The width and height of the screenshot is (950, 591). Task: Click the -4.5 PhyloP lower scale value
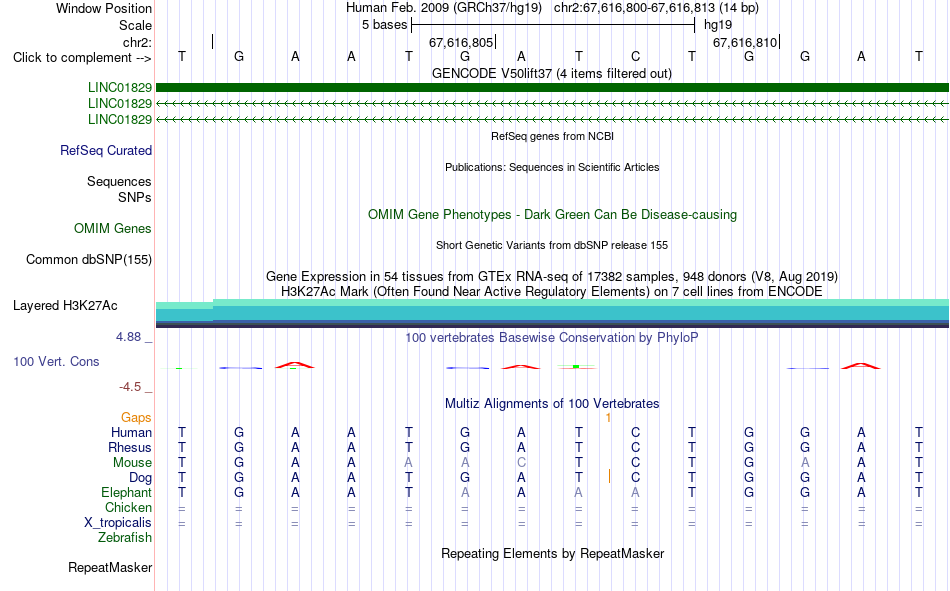(x=130, y=387)
